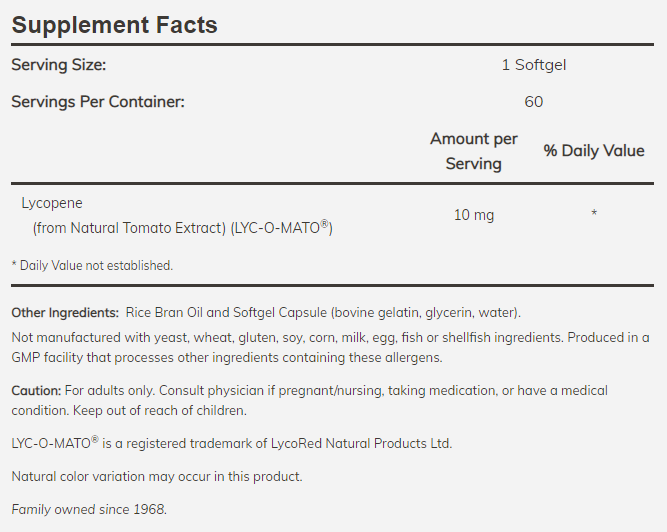Image resolution: width=667 pixels, height=532 pixels.
Task: Click the Natural color variation note
Action: point(157,476)
